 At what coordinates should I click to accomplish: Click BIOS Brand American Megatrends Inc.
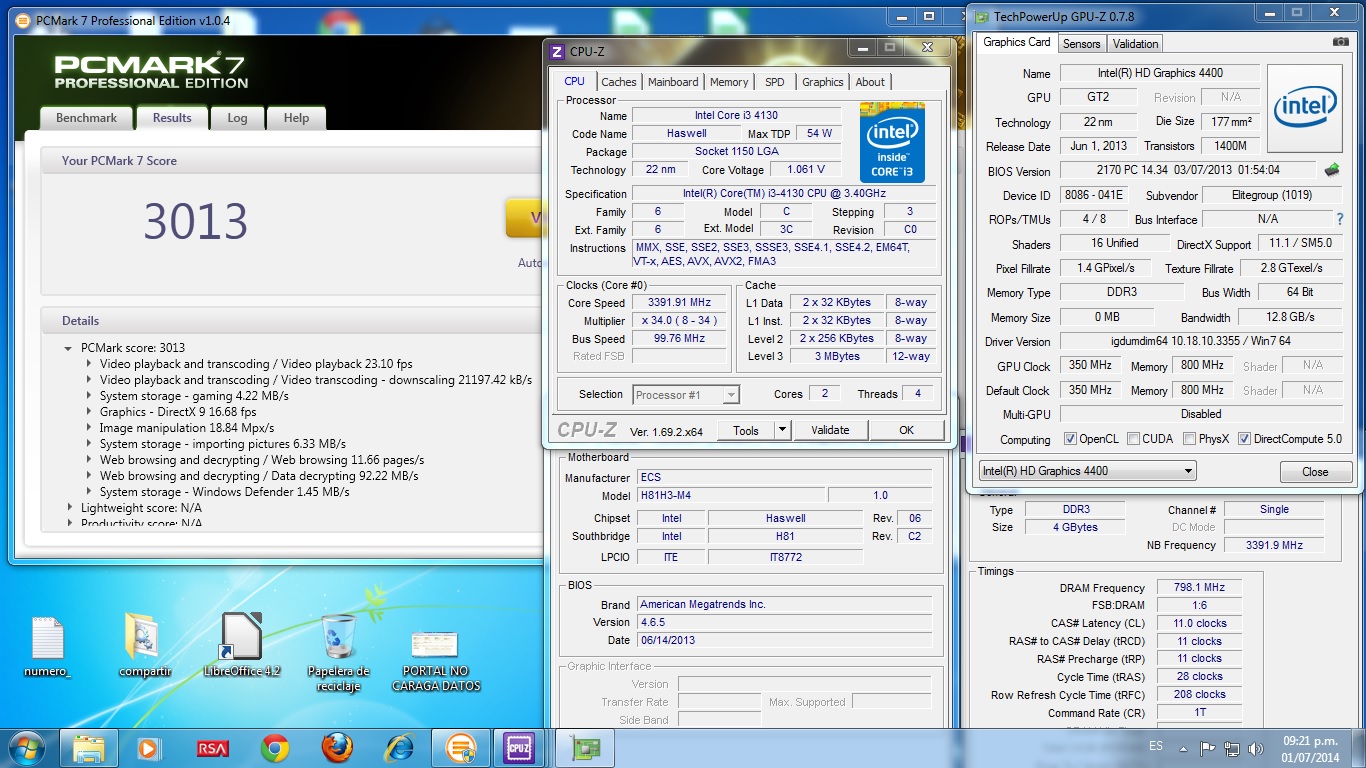(784, 604)
